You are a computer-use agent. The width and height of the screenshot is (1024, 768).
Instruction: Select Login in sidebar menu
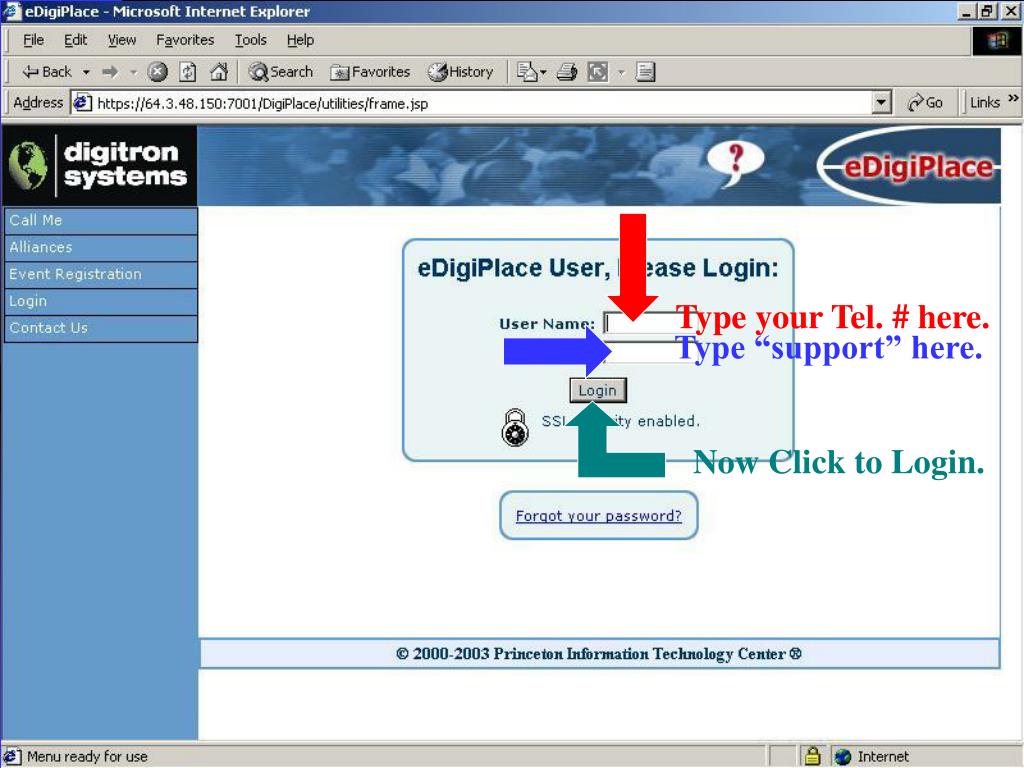101,301
